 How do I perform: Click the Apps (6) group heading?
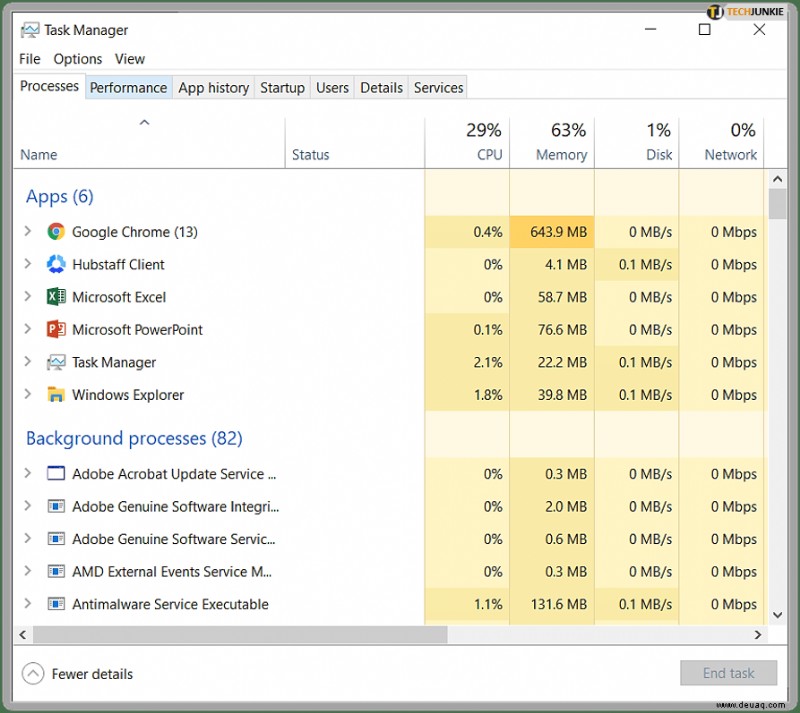point(60,196)
